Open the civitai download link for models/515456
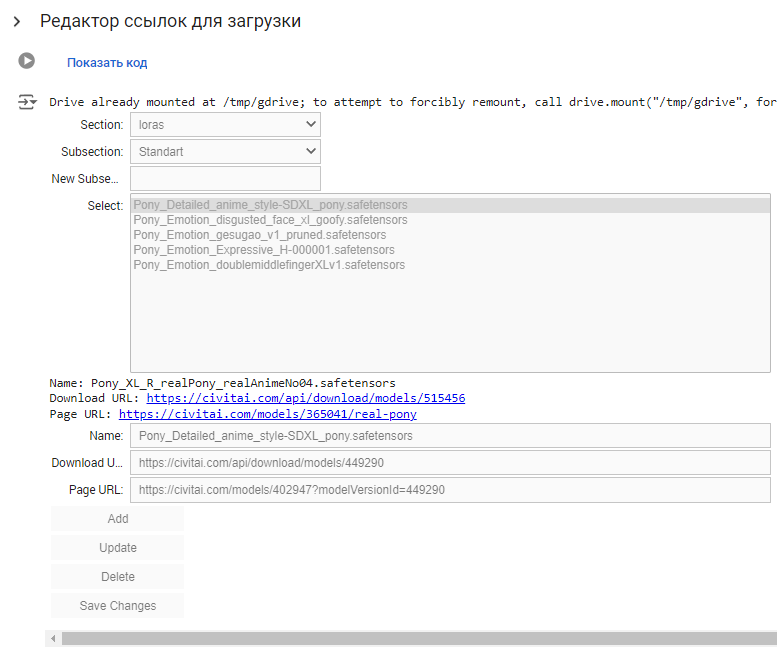Image resolution: width=777 pixels, height=662 pixels. click(x=306, y=398)
